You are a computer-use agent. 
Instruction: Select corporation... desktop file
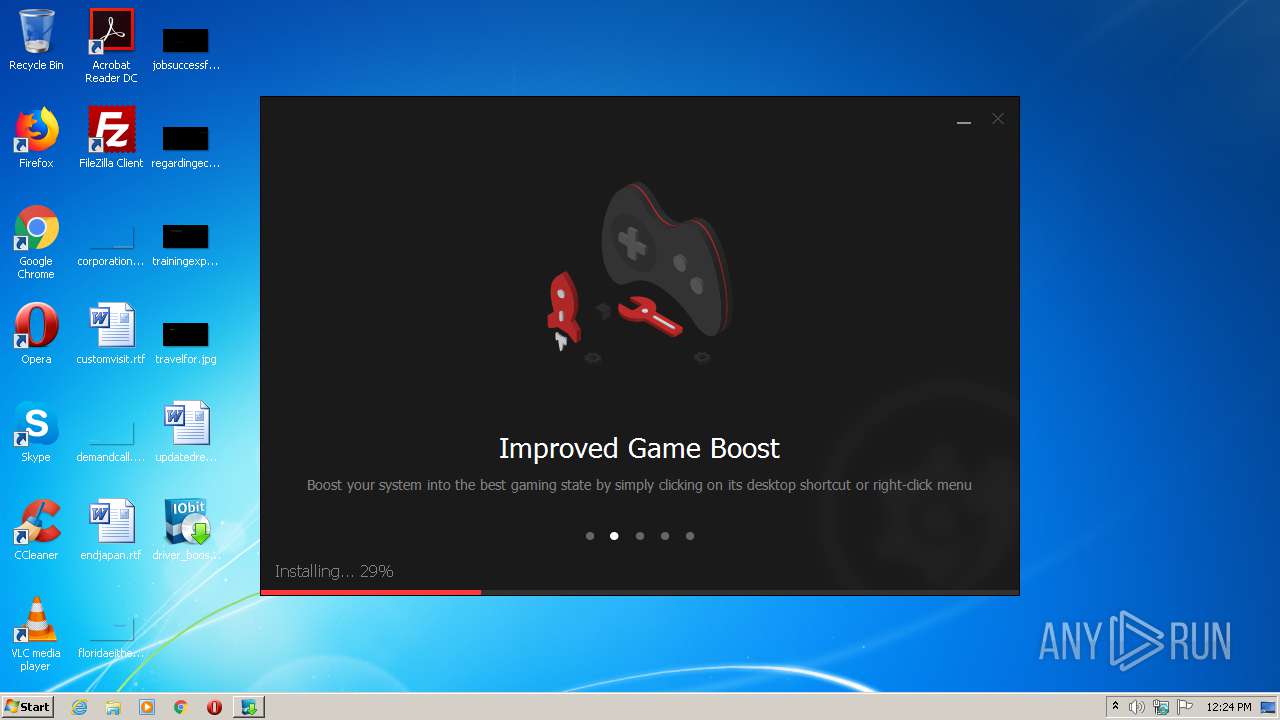coord(111,244)
